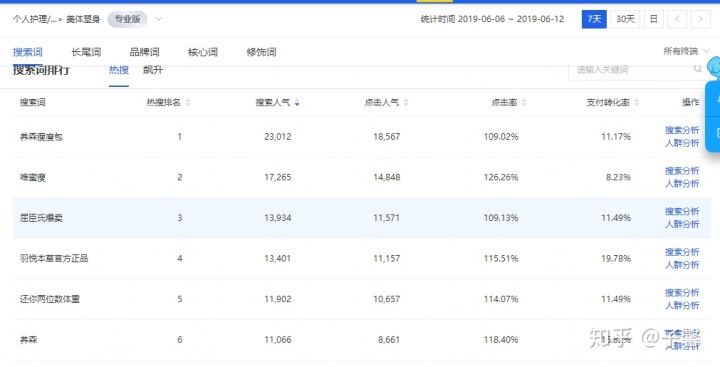Open 搜索分析 for 羽悦本草官方正品 row
The image size is (720, 367).
tap(682, 252)
